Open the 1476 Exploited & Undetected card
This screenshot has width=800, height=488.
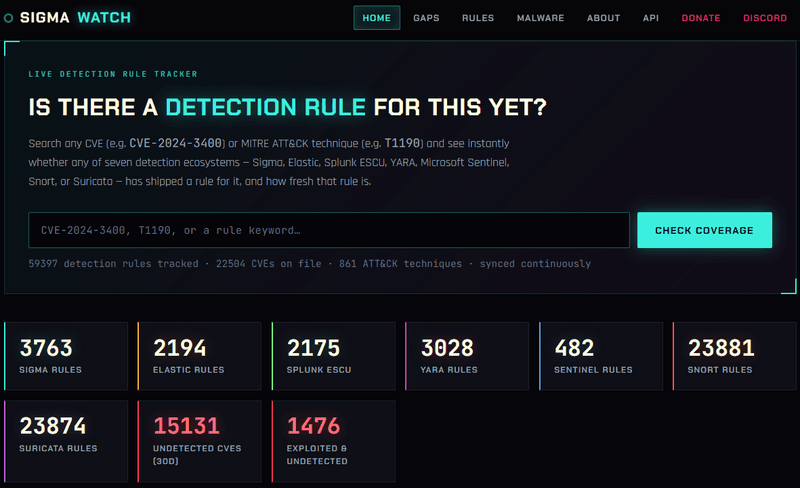(333, 441)
